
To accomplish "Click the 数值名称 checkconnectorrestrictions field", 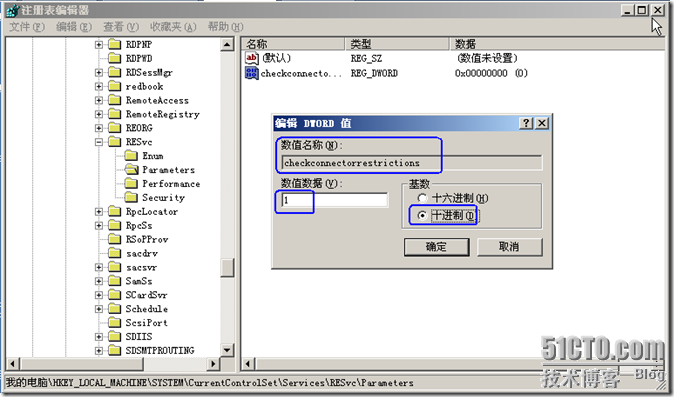I will (412, 163).
